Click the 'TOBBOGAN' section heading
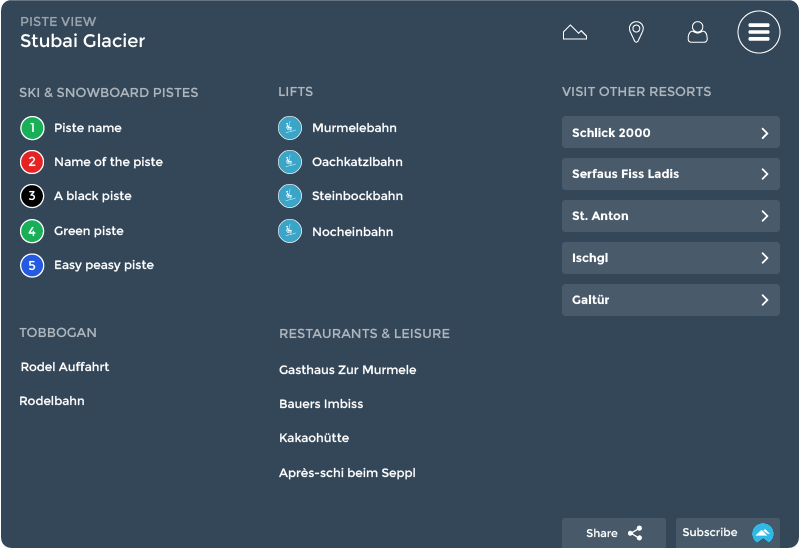The height and width of the screenshot is (548, 800). coord(58,333)
